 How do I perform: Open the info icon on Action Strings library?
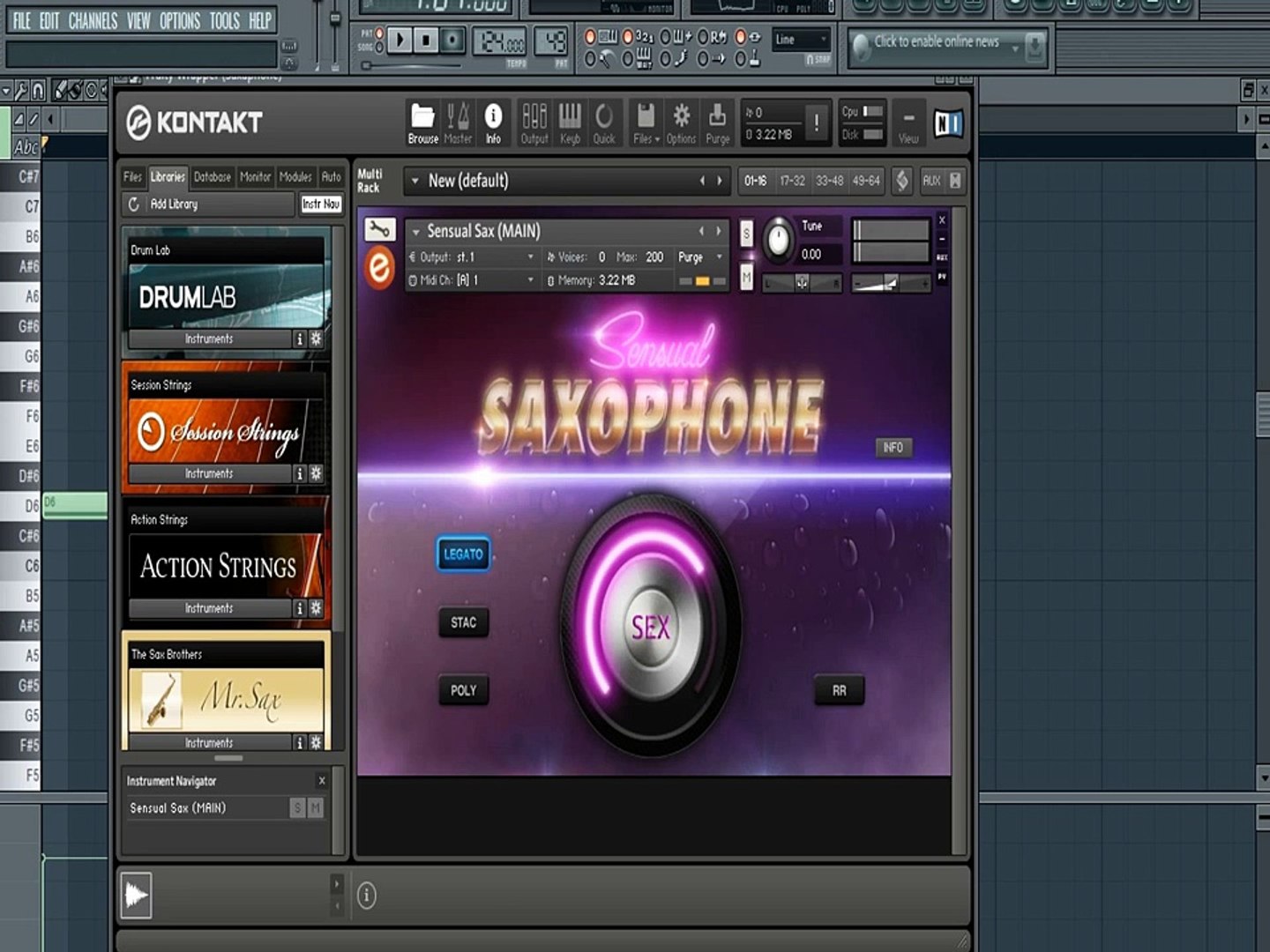click(300, 608)
